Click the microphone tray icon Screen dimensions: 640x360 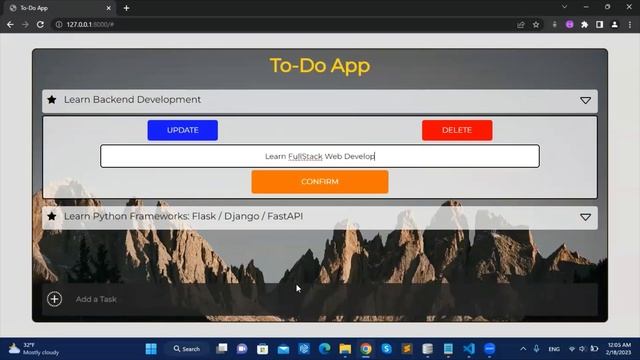(x=536, y=349)
